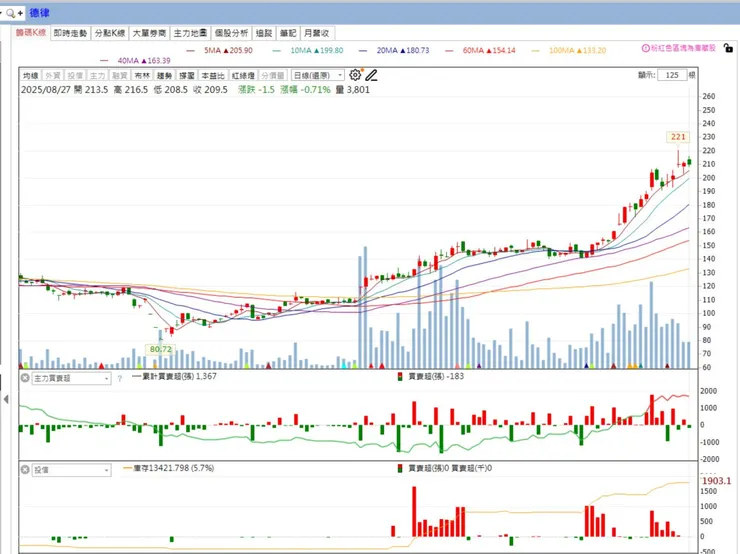Select the 個股分析 tab
This screenshot has width=740, height=554.
(x=231, y=33)
